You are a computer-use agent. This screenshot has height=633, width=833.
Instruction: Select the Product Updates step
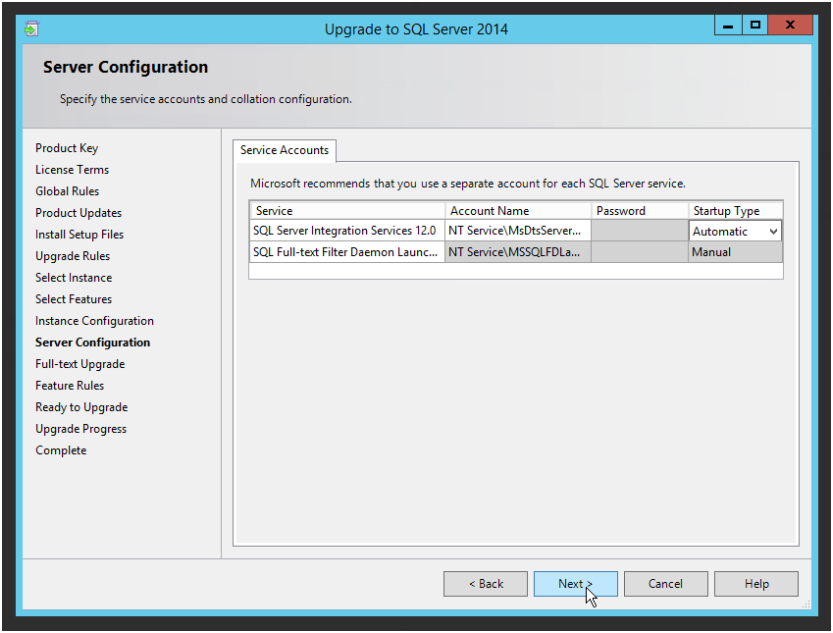[79, 213]
